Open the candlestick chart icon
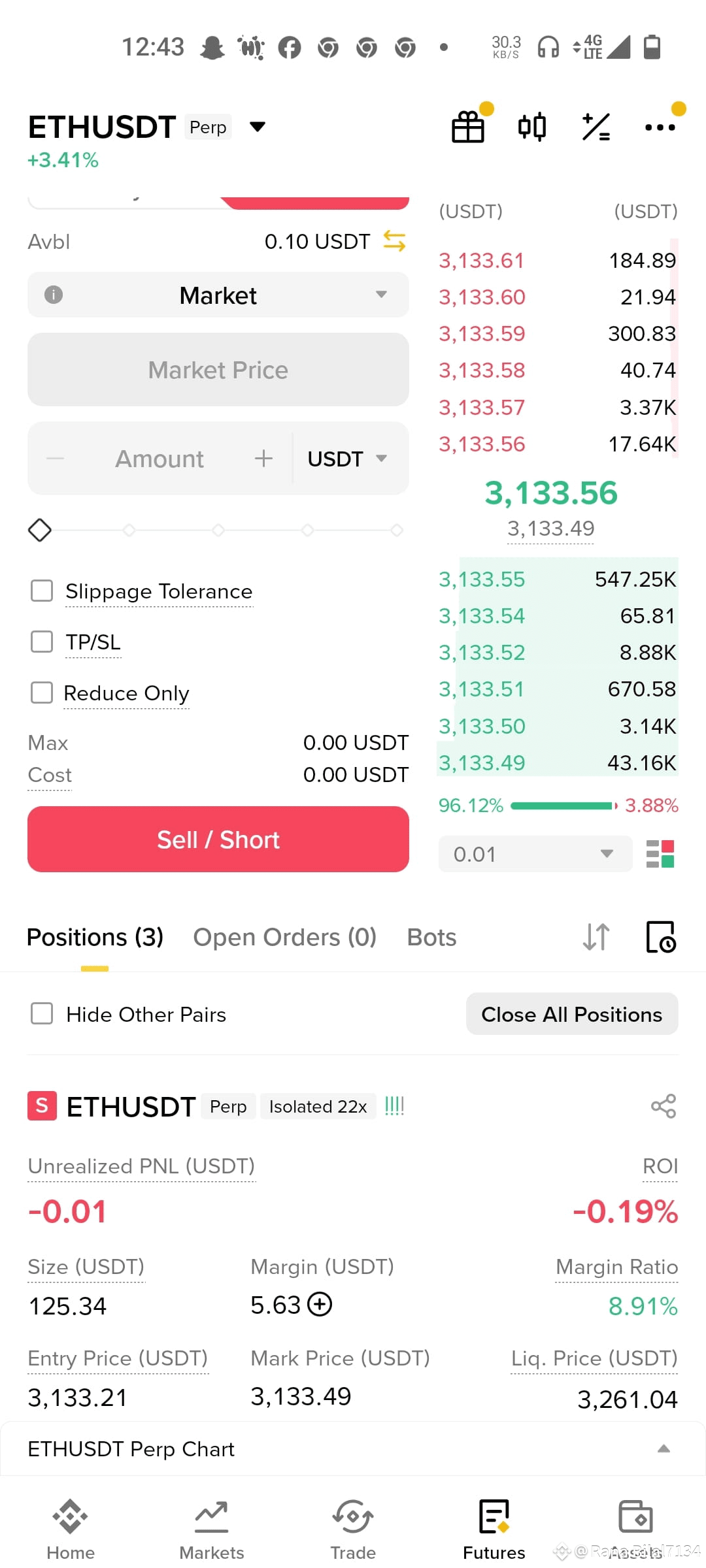The width and height of the screenshot is (706, 1568). tap(532, 127)
